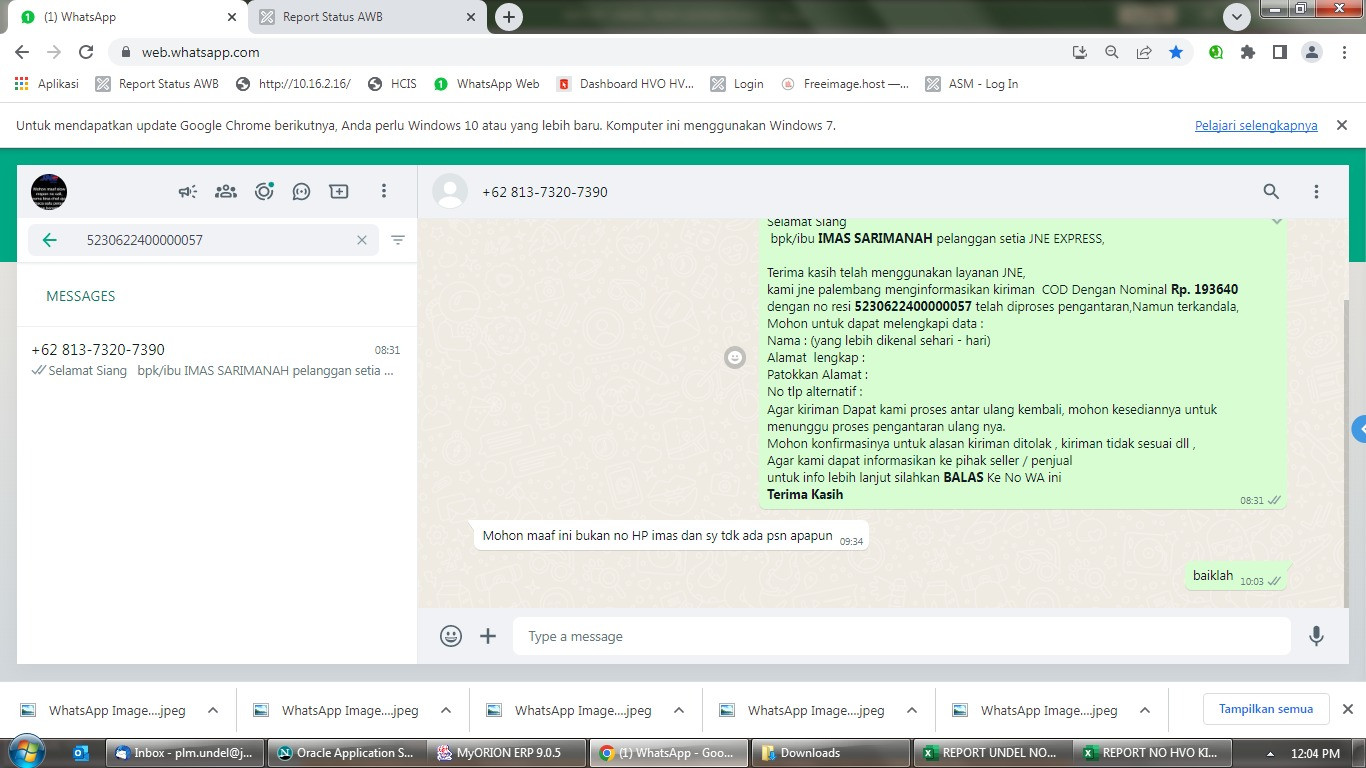Search within the current conversation
The width and height of the screenshot is (1366, 768).
tap(1271, 191)
